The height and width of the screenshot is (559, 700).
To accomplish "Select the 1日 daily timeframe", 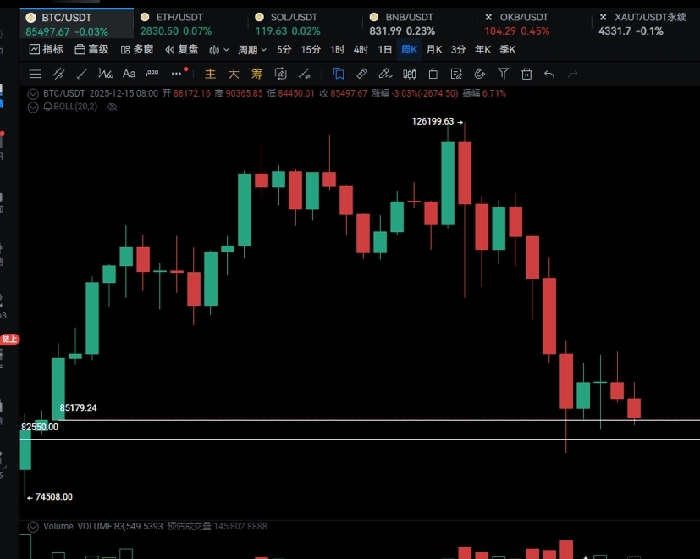I will (x=384, y=49).
